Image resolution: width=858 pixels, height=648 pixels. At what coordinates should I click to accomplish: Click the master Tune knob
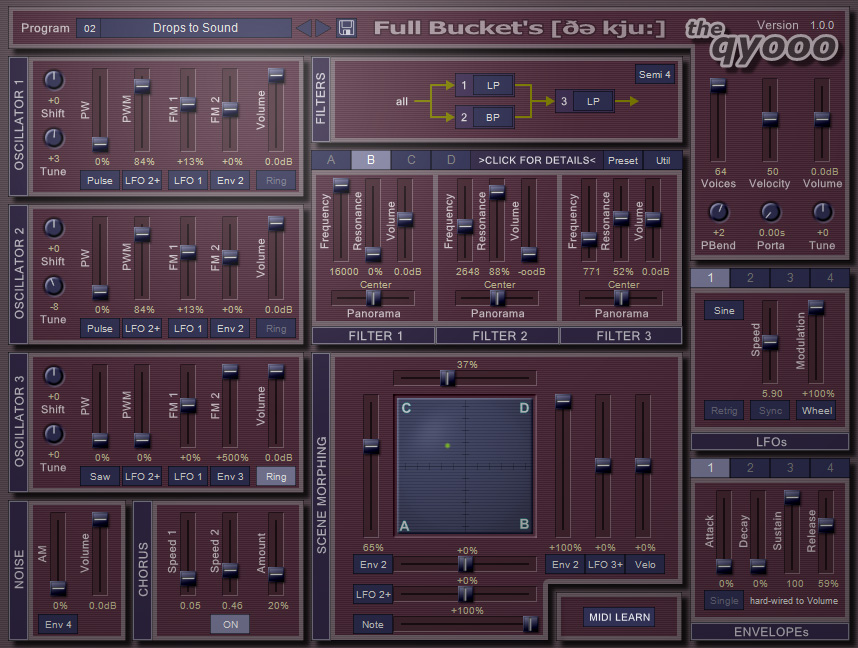[x=822, y=211]
